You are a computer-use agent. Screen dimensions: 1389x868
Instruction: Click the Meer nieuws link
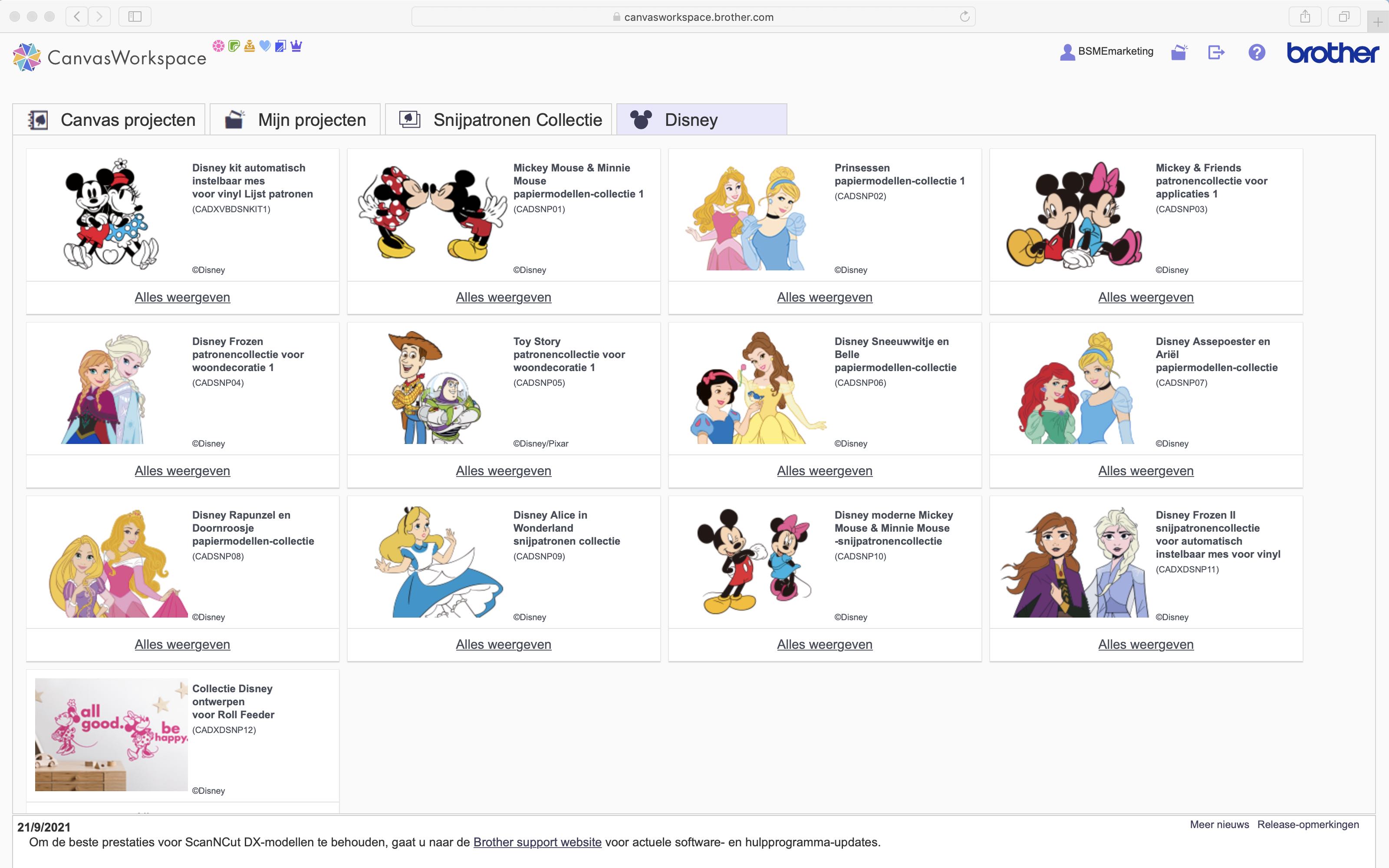[1219, 824]
